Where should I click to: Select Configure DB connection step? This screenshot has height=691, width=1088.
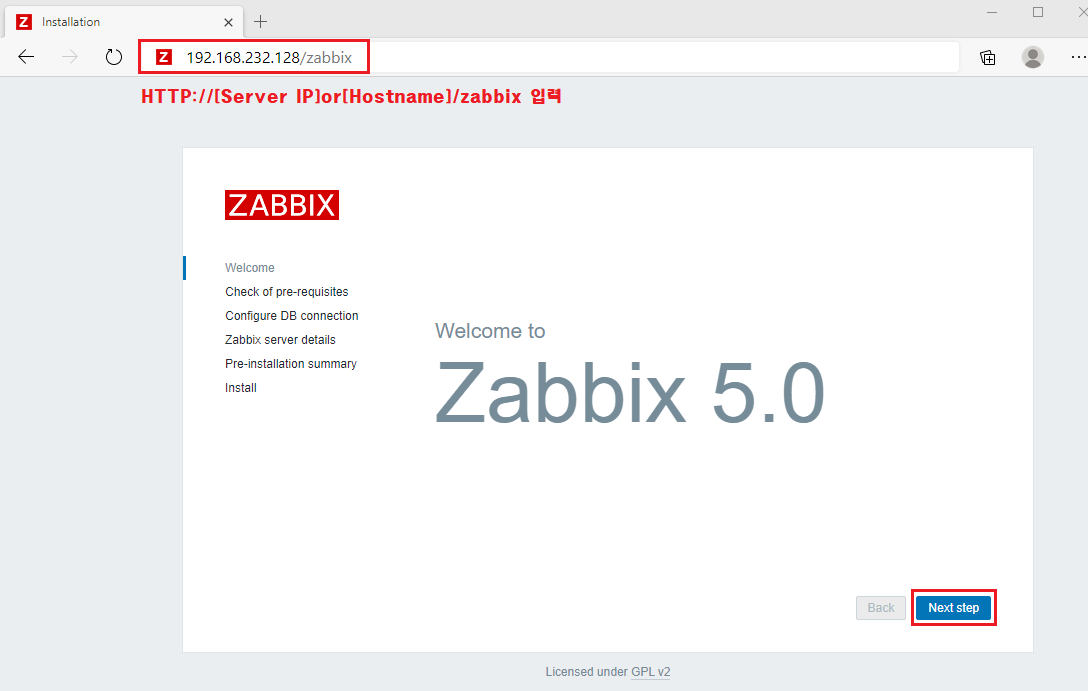[291, 316]
